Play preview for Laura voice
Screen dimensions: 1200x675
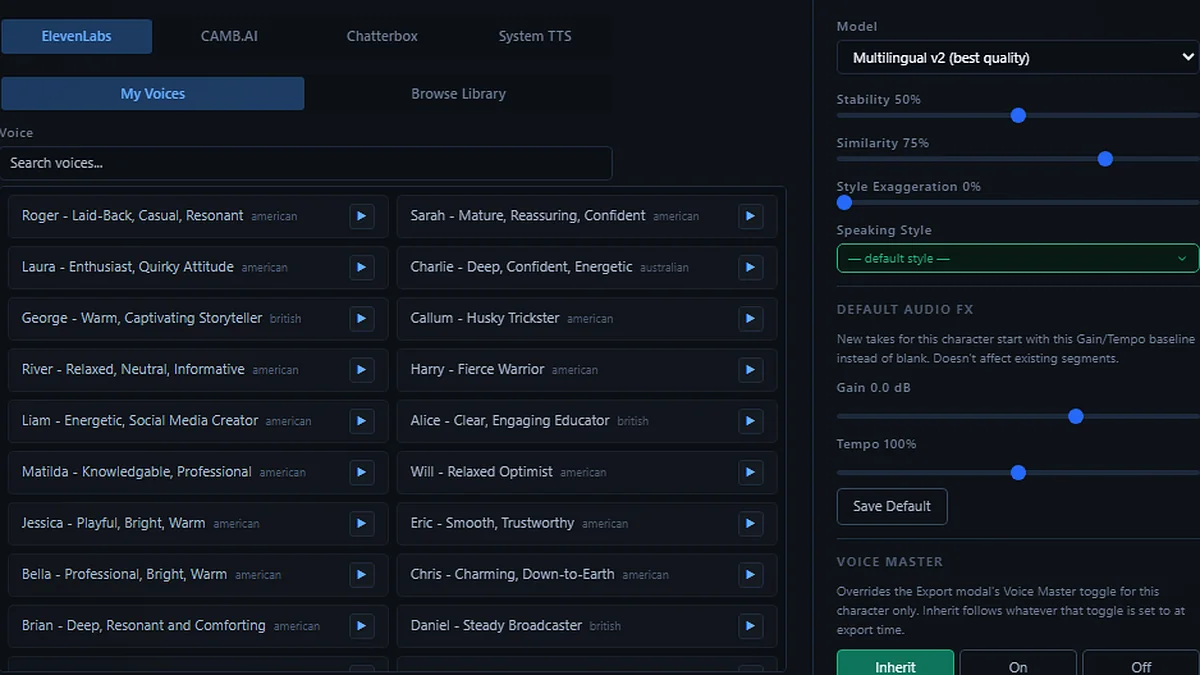click(x=361, y=267)
